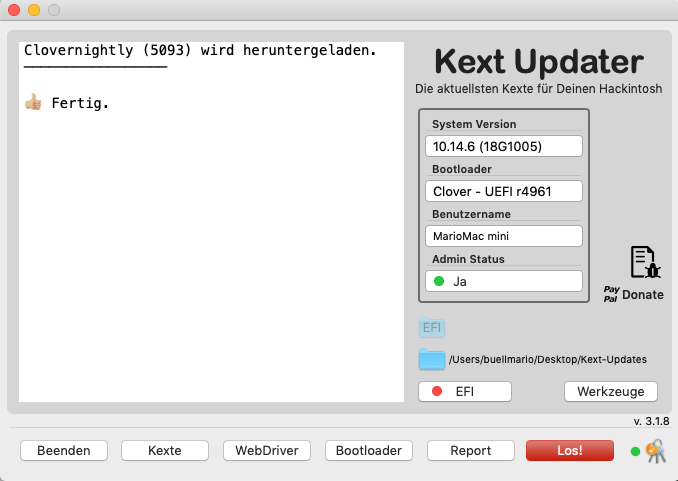
Task: Click the Los! start button
Action: click(x=569, y=450)
